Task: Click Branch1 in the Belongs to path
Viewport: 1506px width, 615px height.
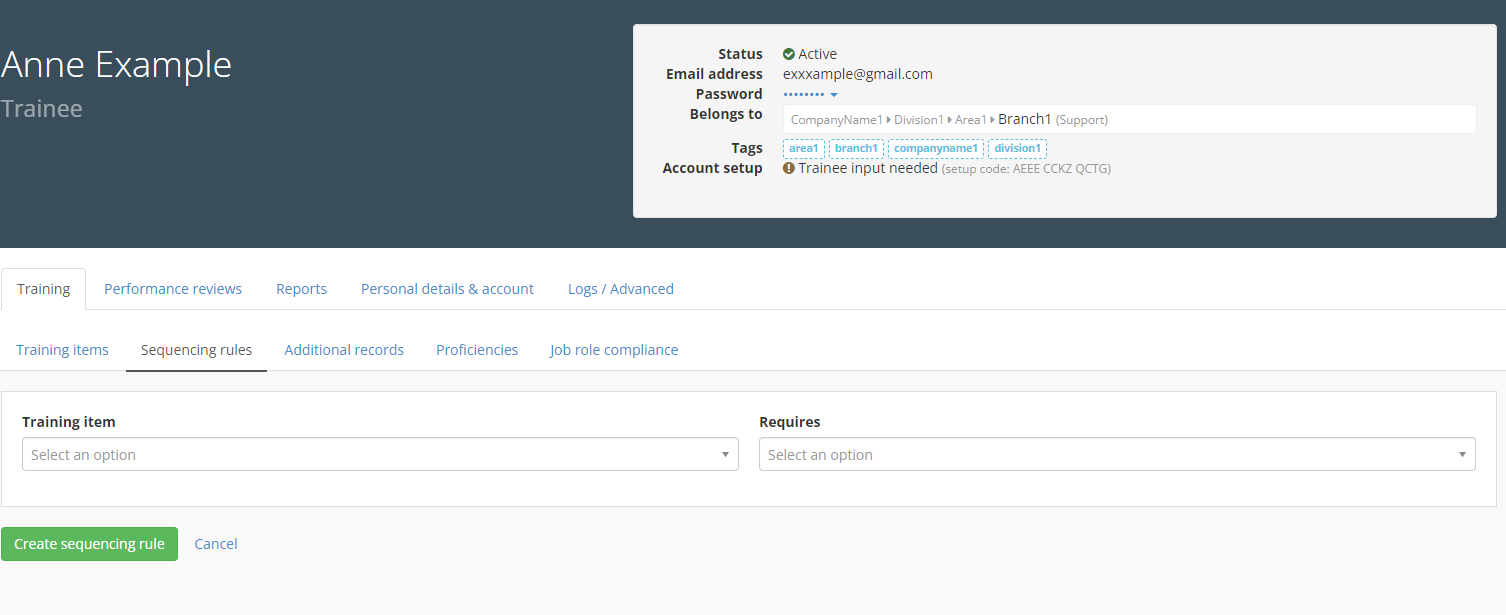Action: [1024, 119]
